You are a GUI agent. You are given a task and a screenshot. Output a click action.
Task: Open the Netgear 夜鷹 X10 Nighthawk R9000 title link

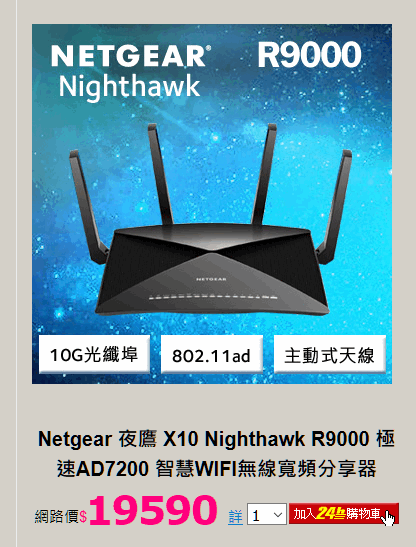click(216, 454)
